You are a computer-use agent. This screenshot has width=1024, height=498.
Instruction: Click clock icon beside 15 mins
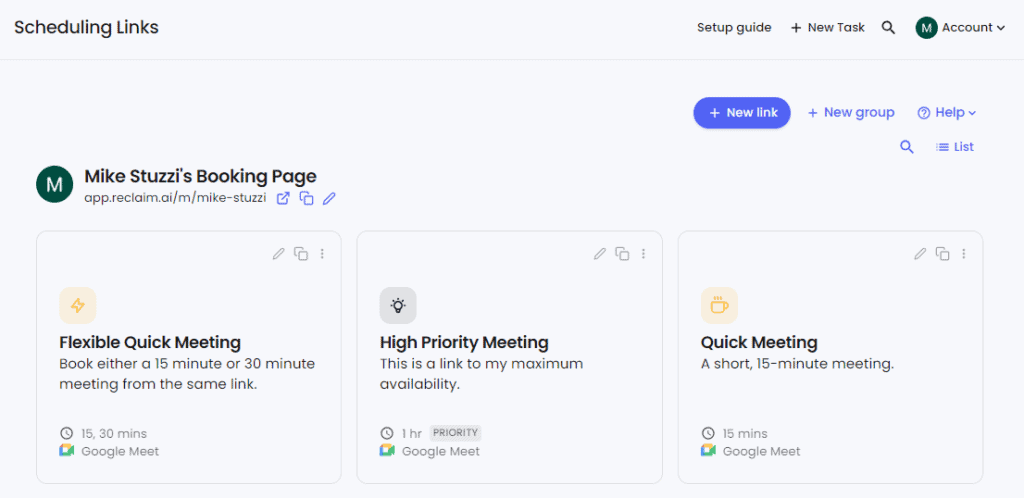(x=708, y=433)
